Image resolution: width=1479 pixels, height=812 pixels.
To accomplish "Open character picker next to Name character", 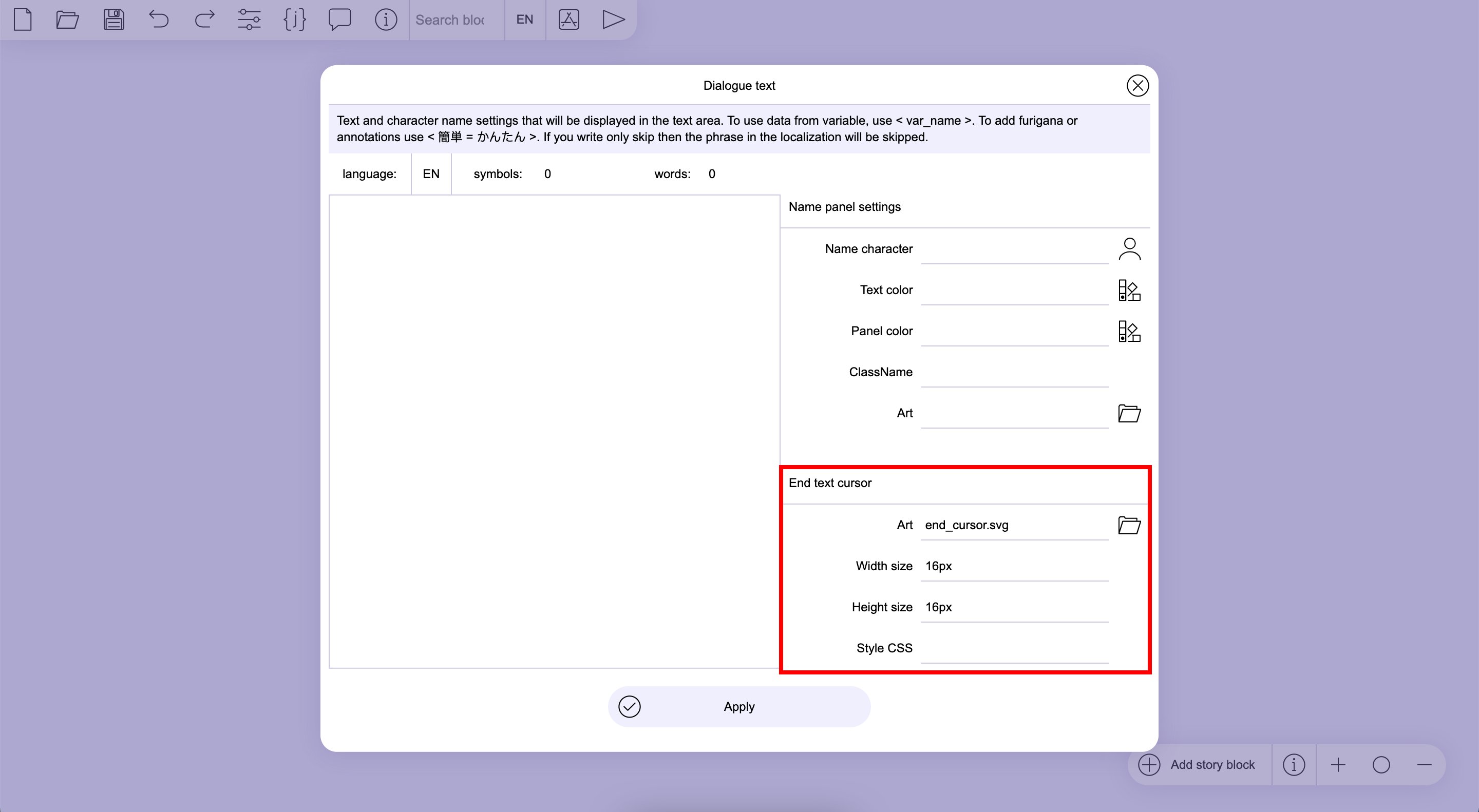I will tap(1129, 249).
